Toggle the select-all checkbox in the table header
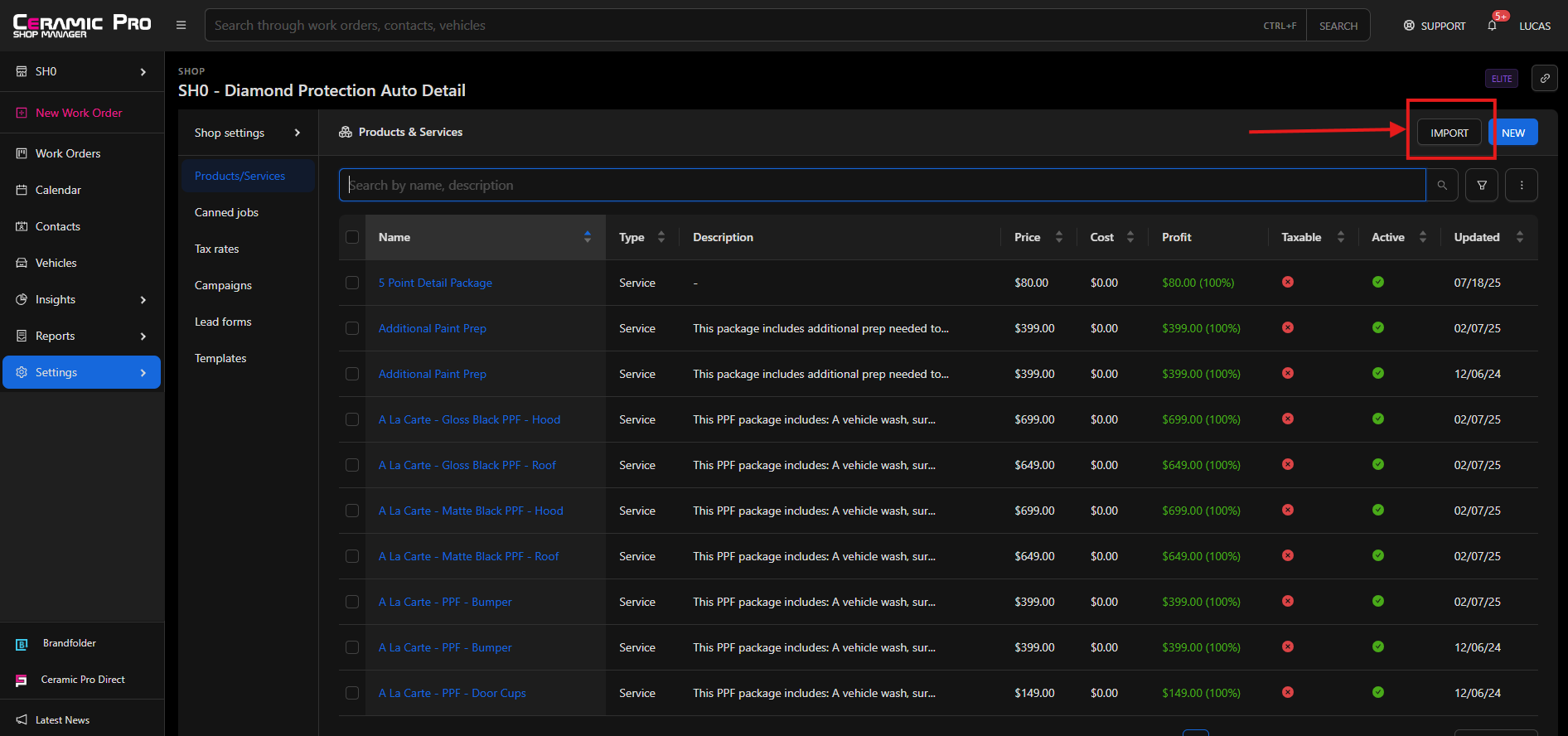The image size is (1568, 736). tap(352, 237)
